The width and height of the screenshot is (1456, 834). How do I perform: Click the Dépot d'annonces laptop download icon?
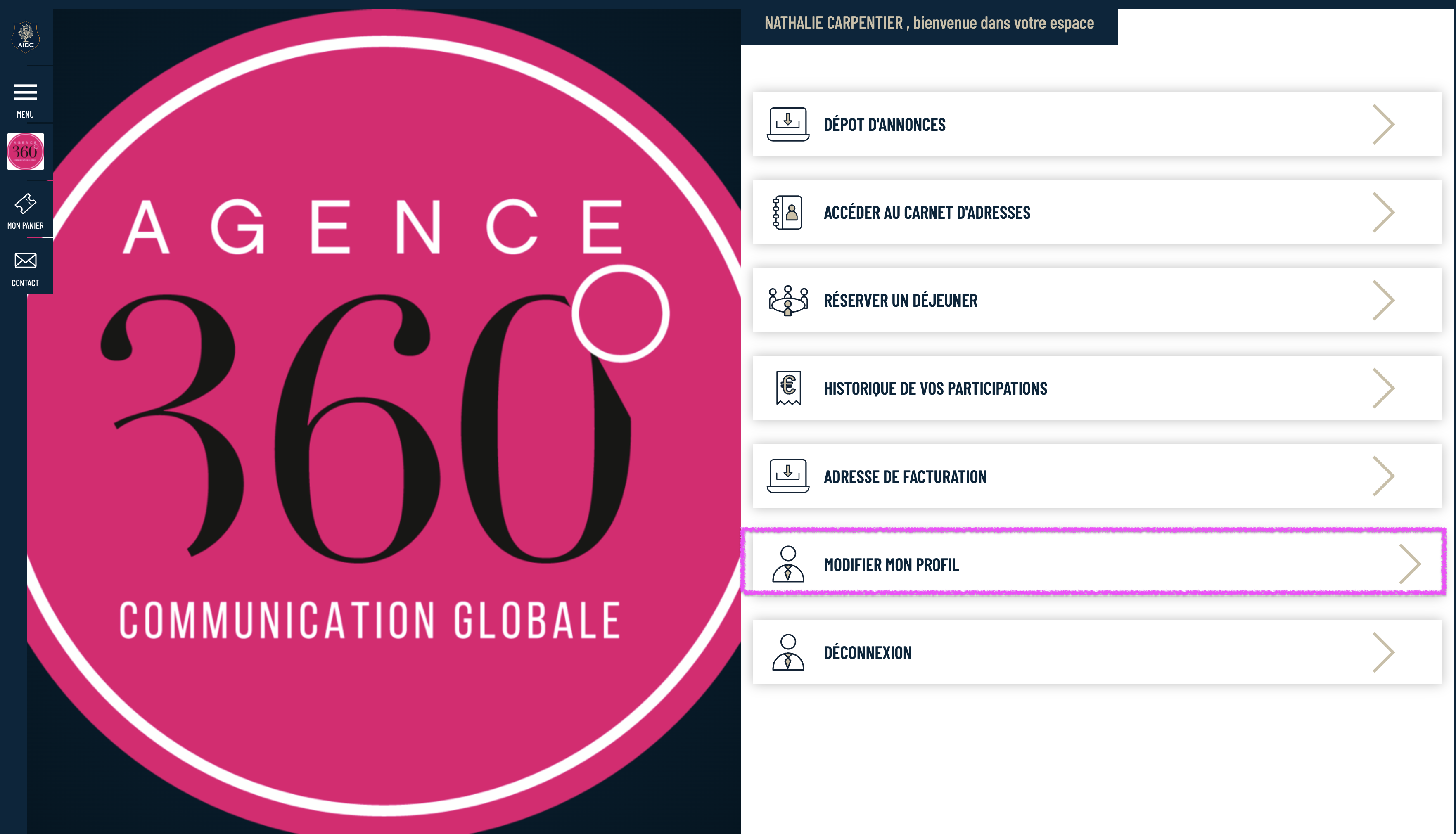[787, 124]
